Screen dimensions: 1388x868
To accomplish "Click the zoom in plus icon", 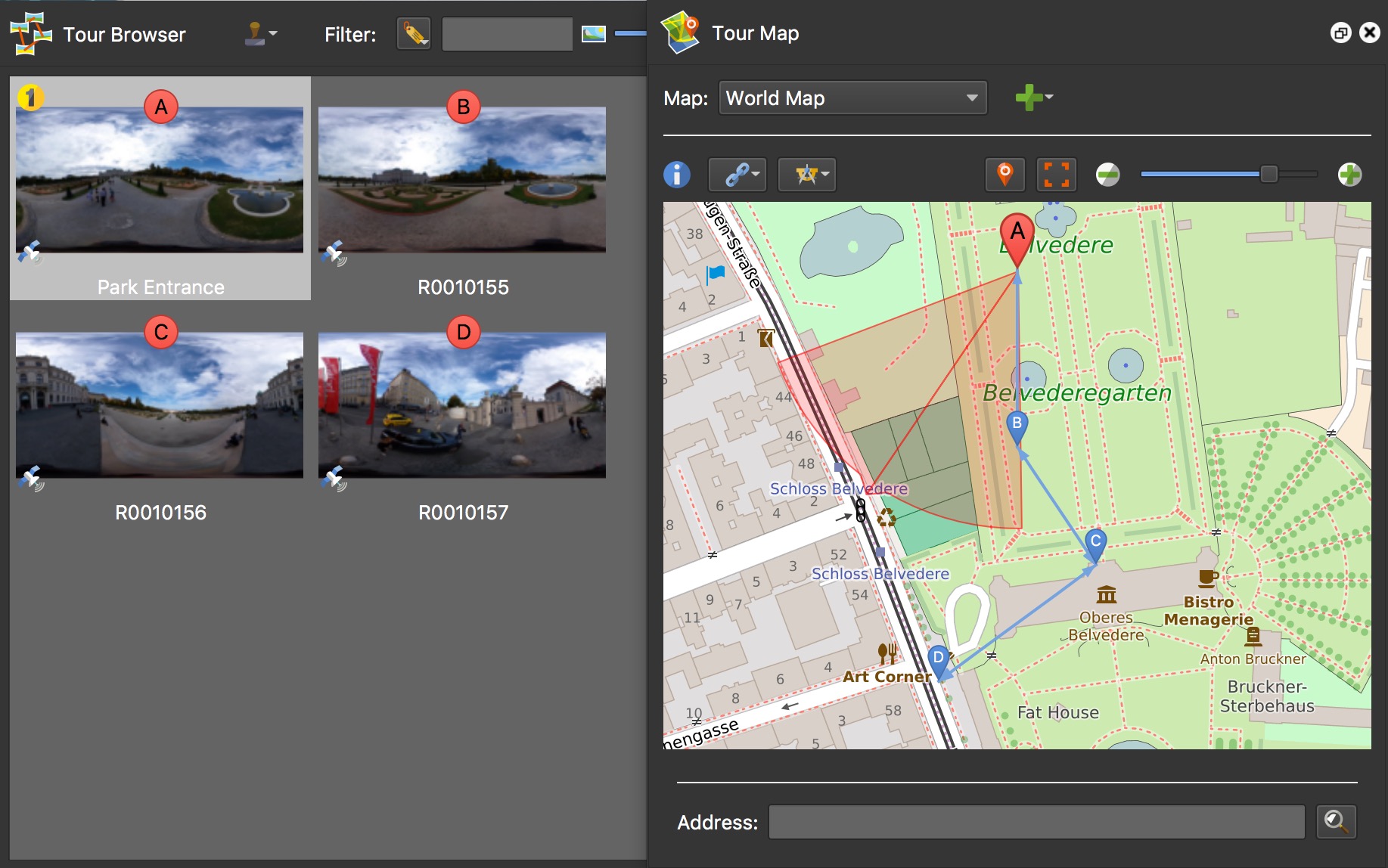I will pyautogui.click(x=1349, y=175).
